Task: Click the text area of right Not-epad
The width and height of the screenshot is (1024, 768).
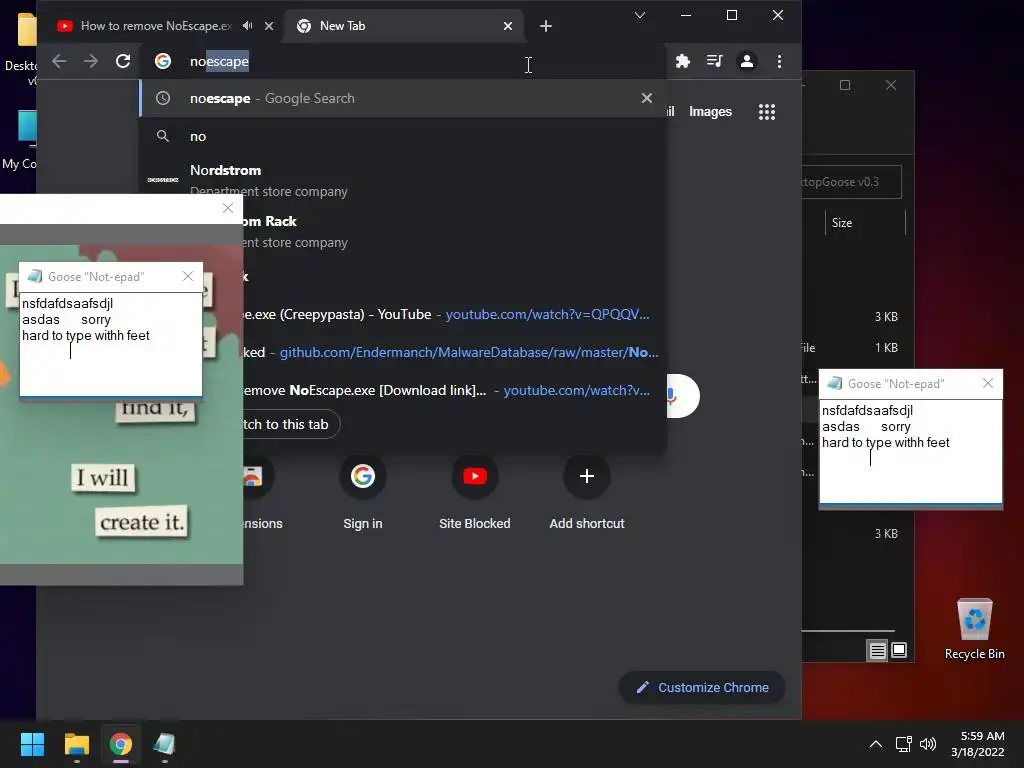Action: click(x=910, y=451)
